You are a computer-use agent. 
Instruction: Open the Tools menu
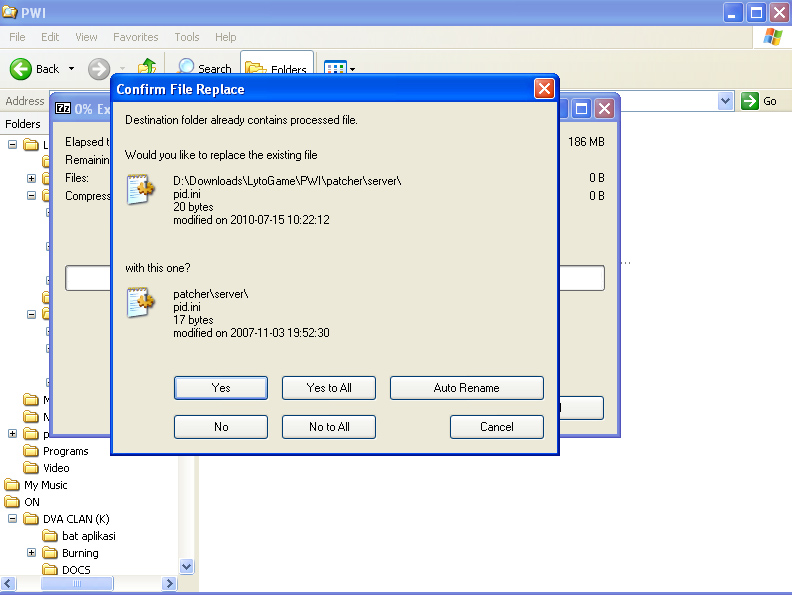[x=187, y=37]
